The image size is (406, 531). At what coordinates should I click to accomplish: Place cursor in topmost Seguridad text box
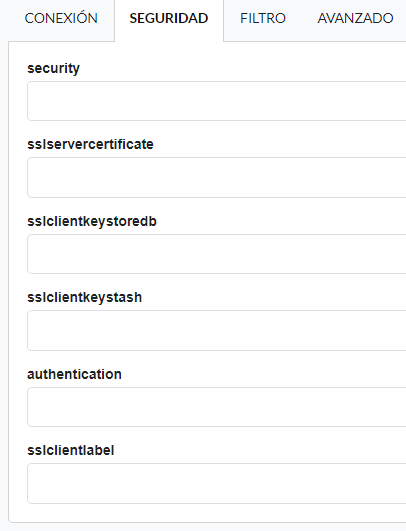coord(217,101)
